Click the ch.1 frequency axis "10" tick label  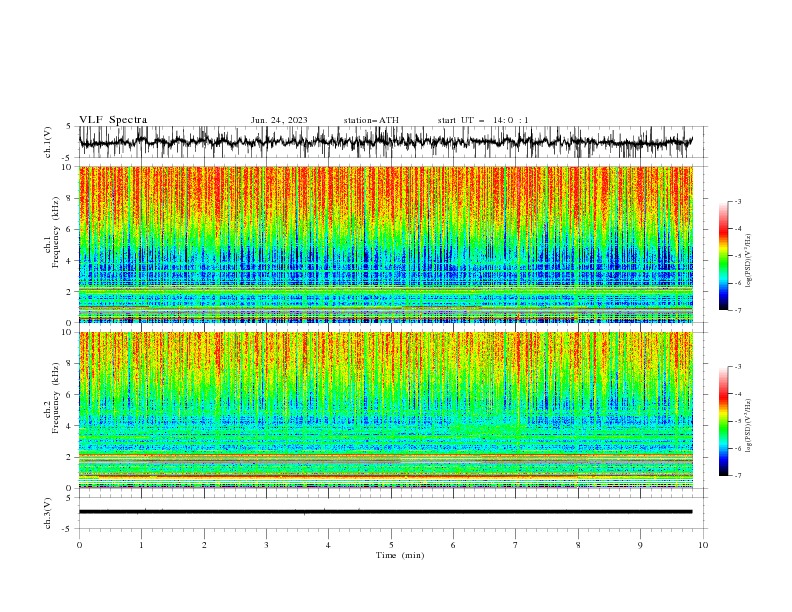68,167
